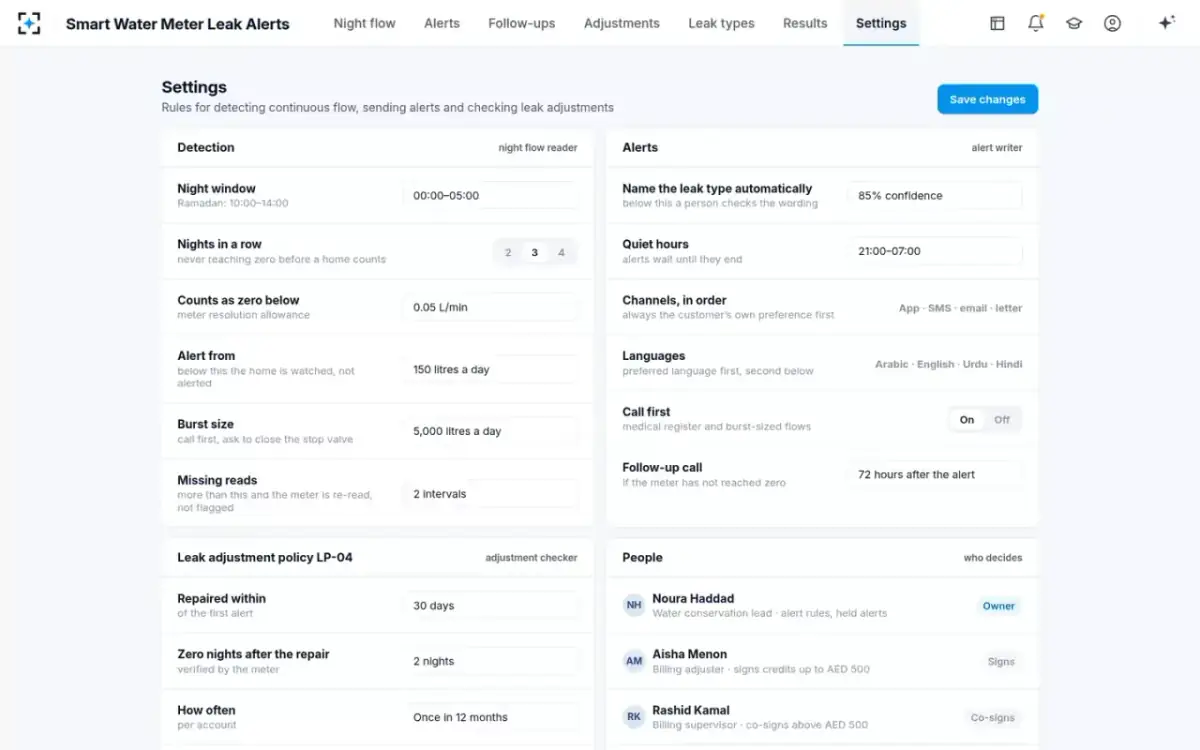
Task: Edit the Missing reads 2 intervals field
Action: point(491,494)
